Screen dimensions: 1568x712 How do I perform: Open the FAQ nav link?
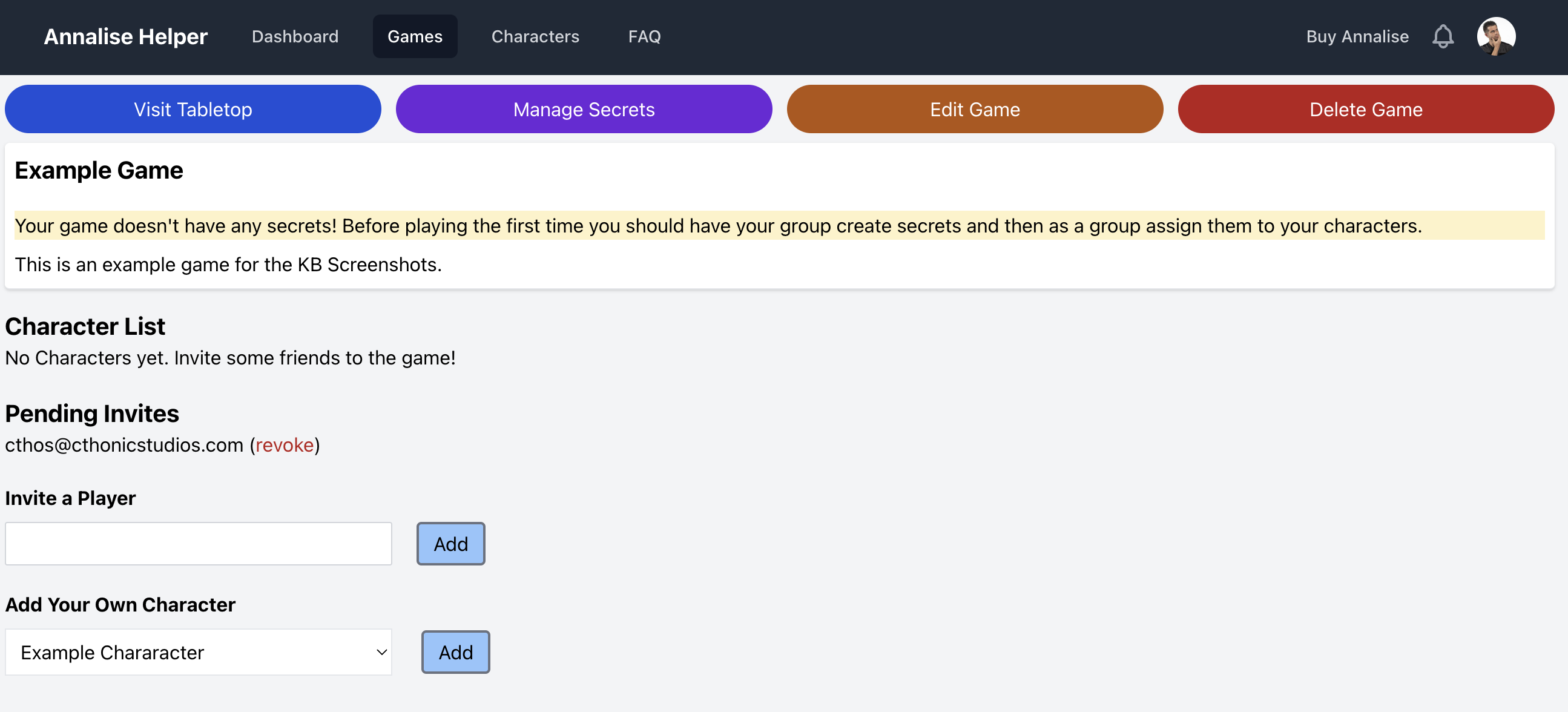pos(644,36)
